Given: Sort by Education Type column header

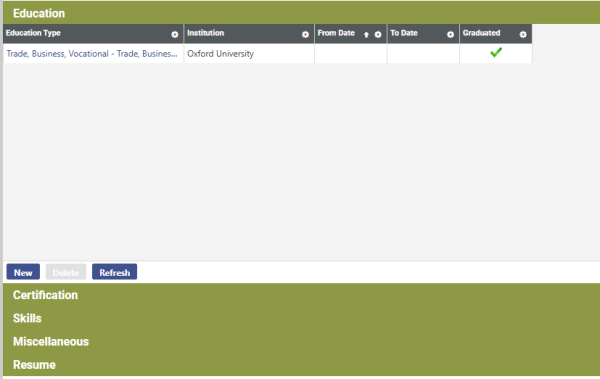Looking at the screenshot, I should point(33,33).
